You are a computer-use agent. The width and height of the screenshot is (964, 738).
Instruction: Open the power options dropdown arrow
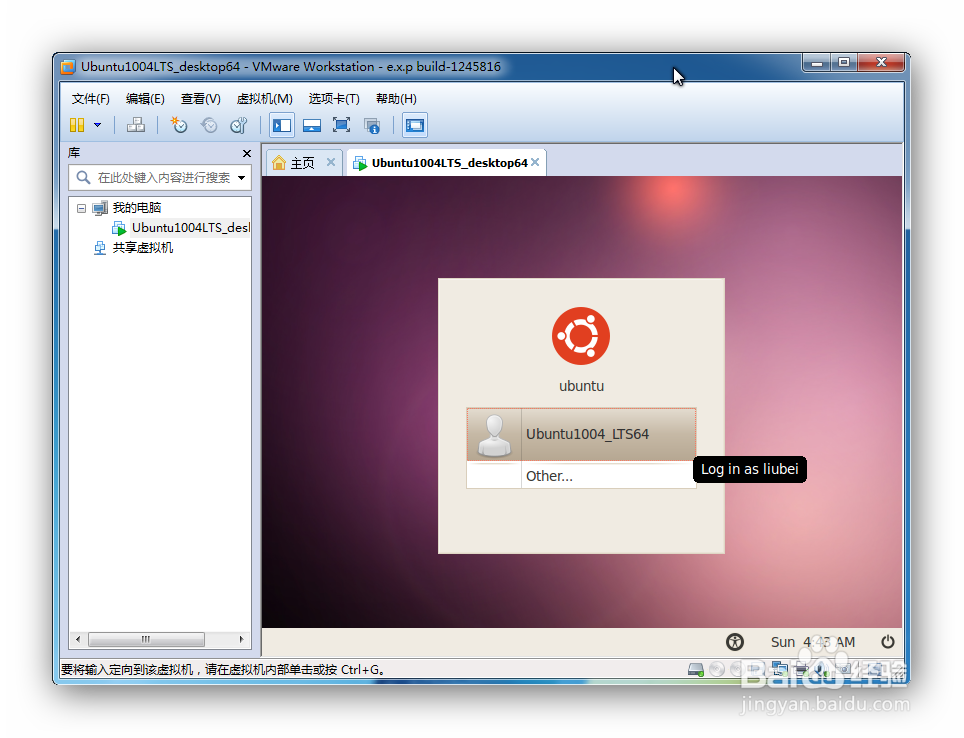pyautogui.click(x=97, y=125)
